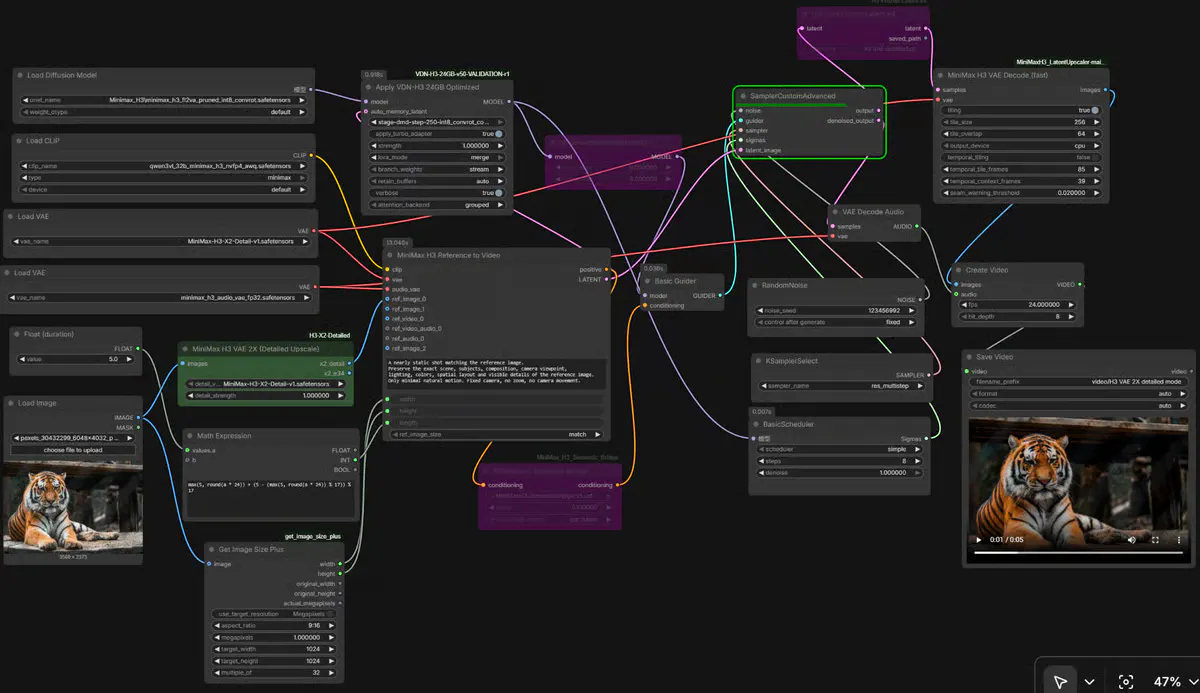Open the clip_name selector in Load CLIP
The width and height of the screenshot is (1200, 693).
click(x=165, y=165)
